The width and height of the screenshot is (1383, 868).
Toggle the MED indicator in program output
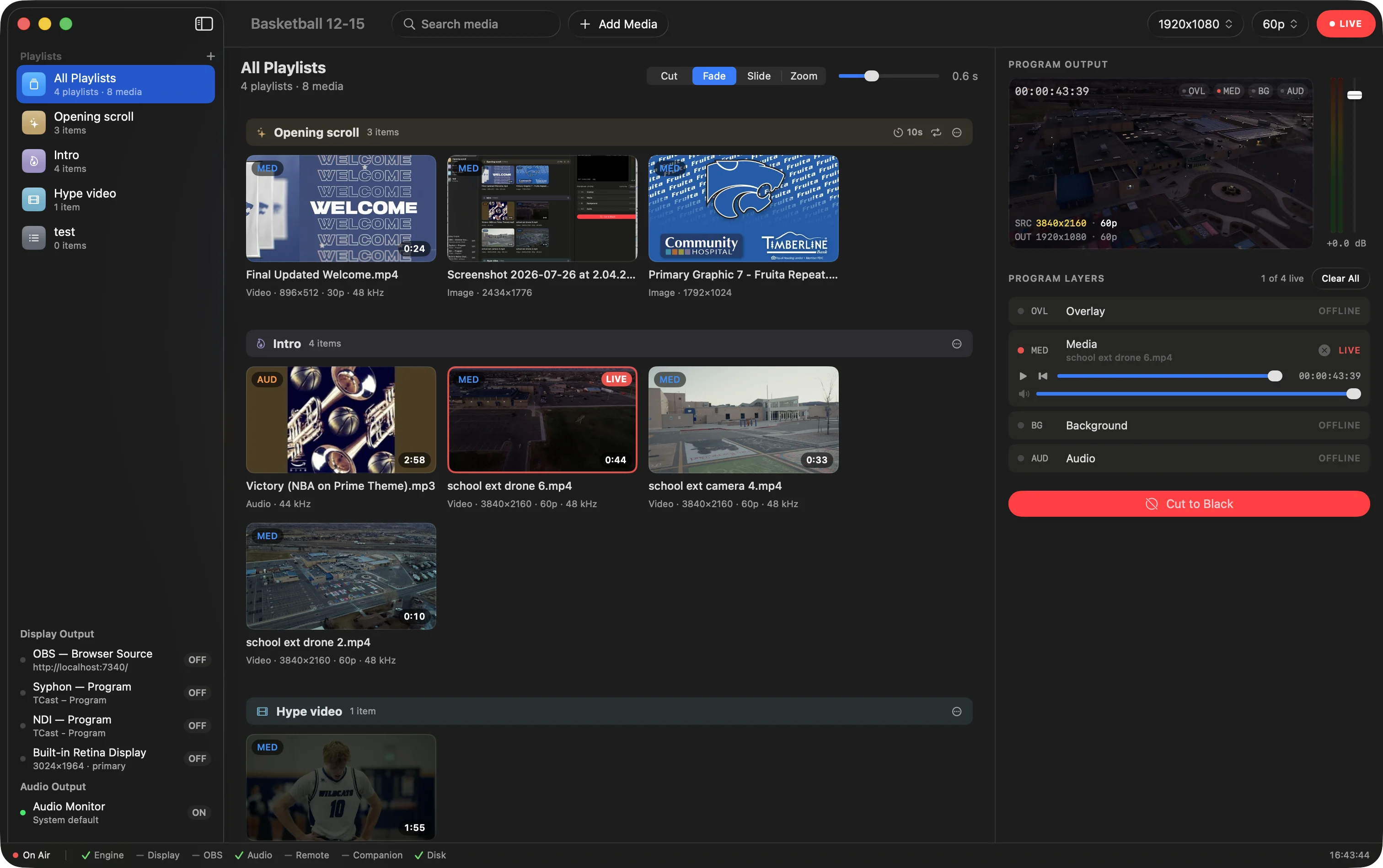(1228, 91)
